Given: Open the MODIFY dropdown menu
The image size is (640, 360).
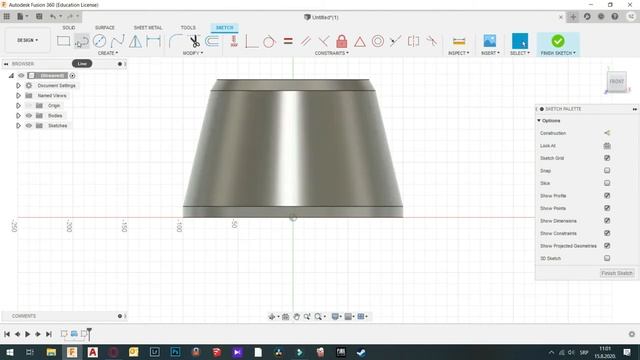Looking at the screenshot, I should (193, 53).
